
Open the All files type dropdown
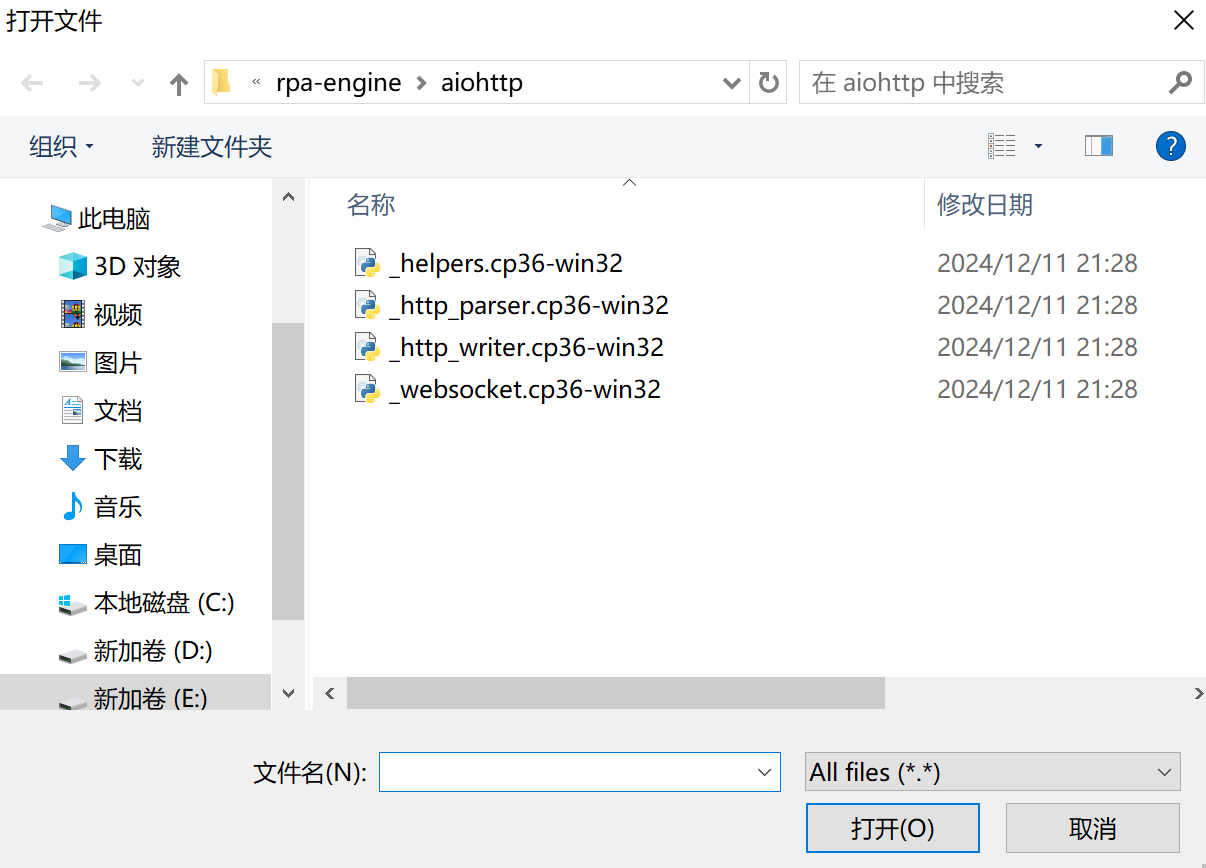coord(993,772)
